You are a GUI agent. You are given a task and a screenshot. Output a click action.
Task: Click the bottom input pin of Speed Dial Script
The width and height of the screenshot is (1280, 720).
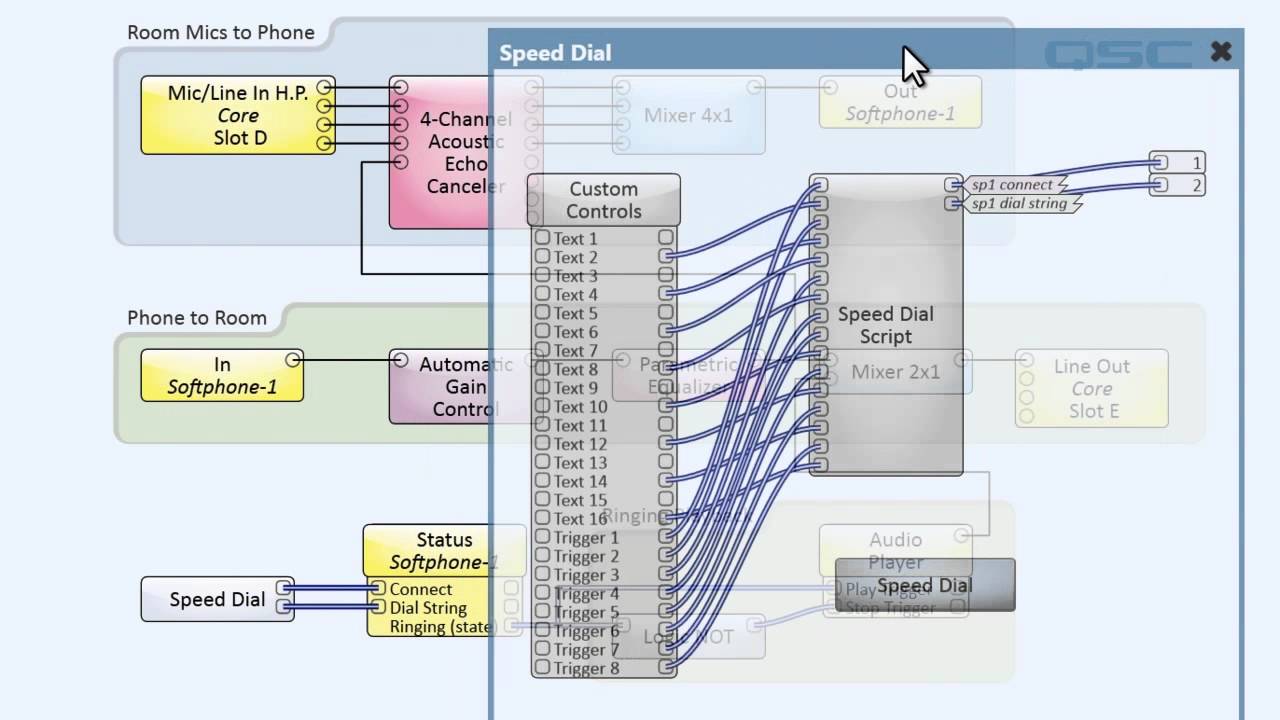[x=820, y=465]
